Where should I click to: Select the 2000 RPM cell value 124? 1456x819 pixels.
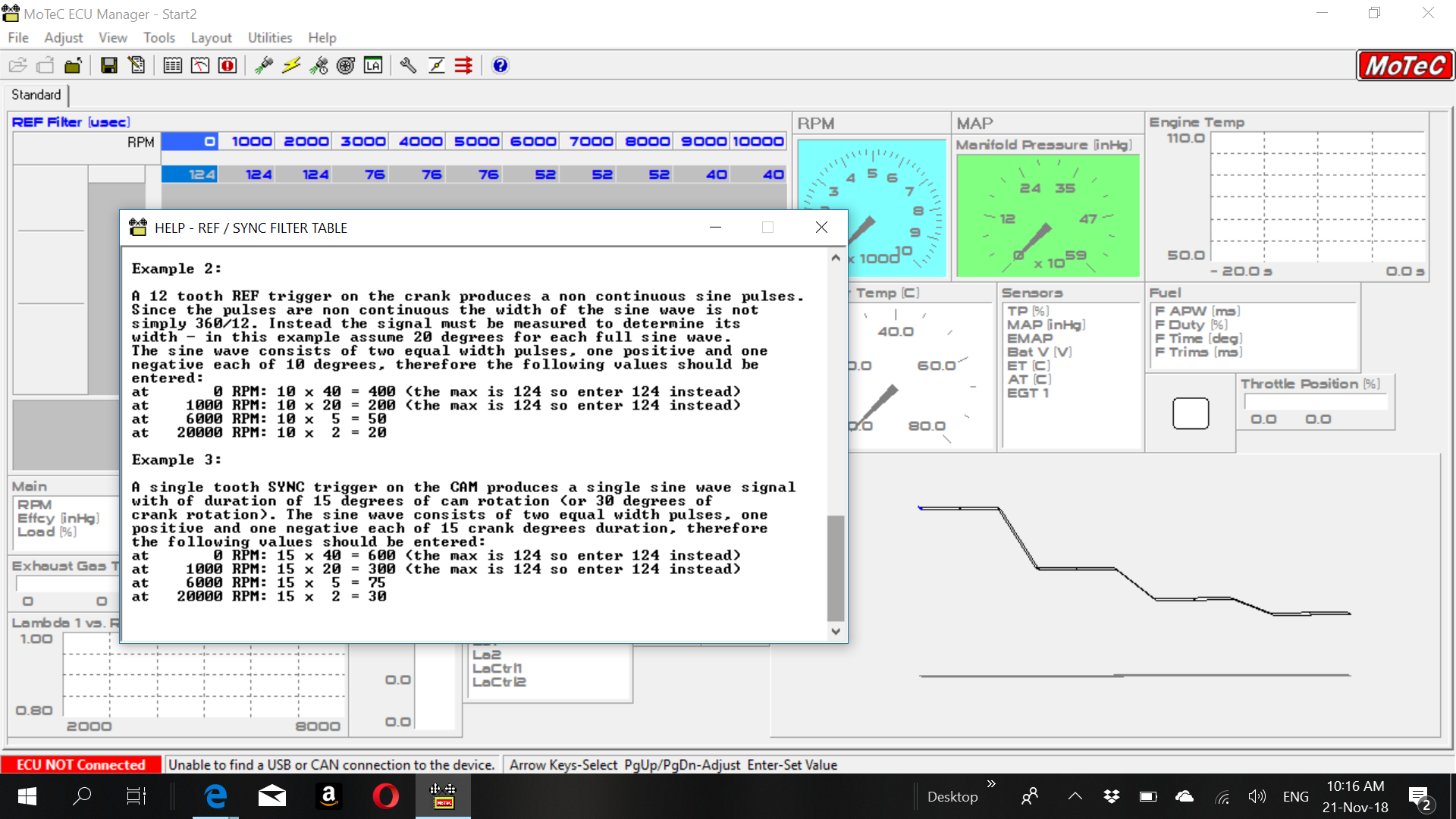(x=304, y=174)
